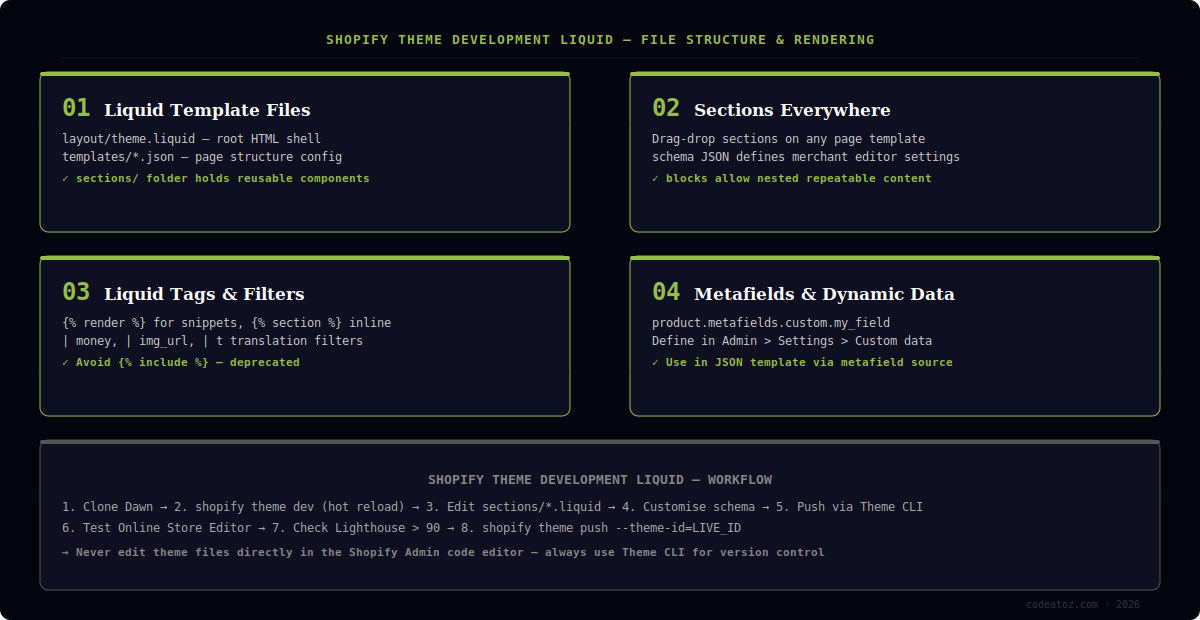The height and width of the screenshot is (620, 1200).
Task: Click 'Use in JSON template via metafield source' note
Action: [x=802, y=362]
